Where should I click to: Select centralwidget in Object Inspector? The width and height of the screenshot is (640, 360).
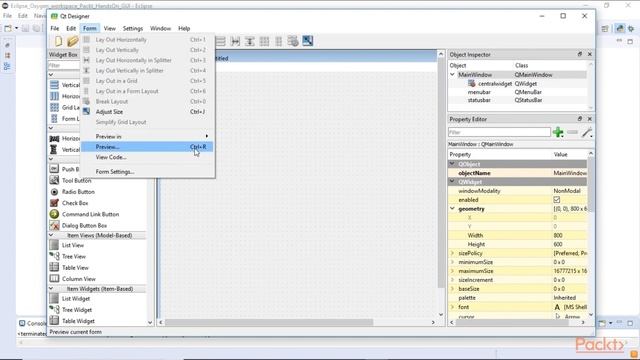pos(495,84)
